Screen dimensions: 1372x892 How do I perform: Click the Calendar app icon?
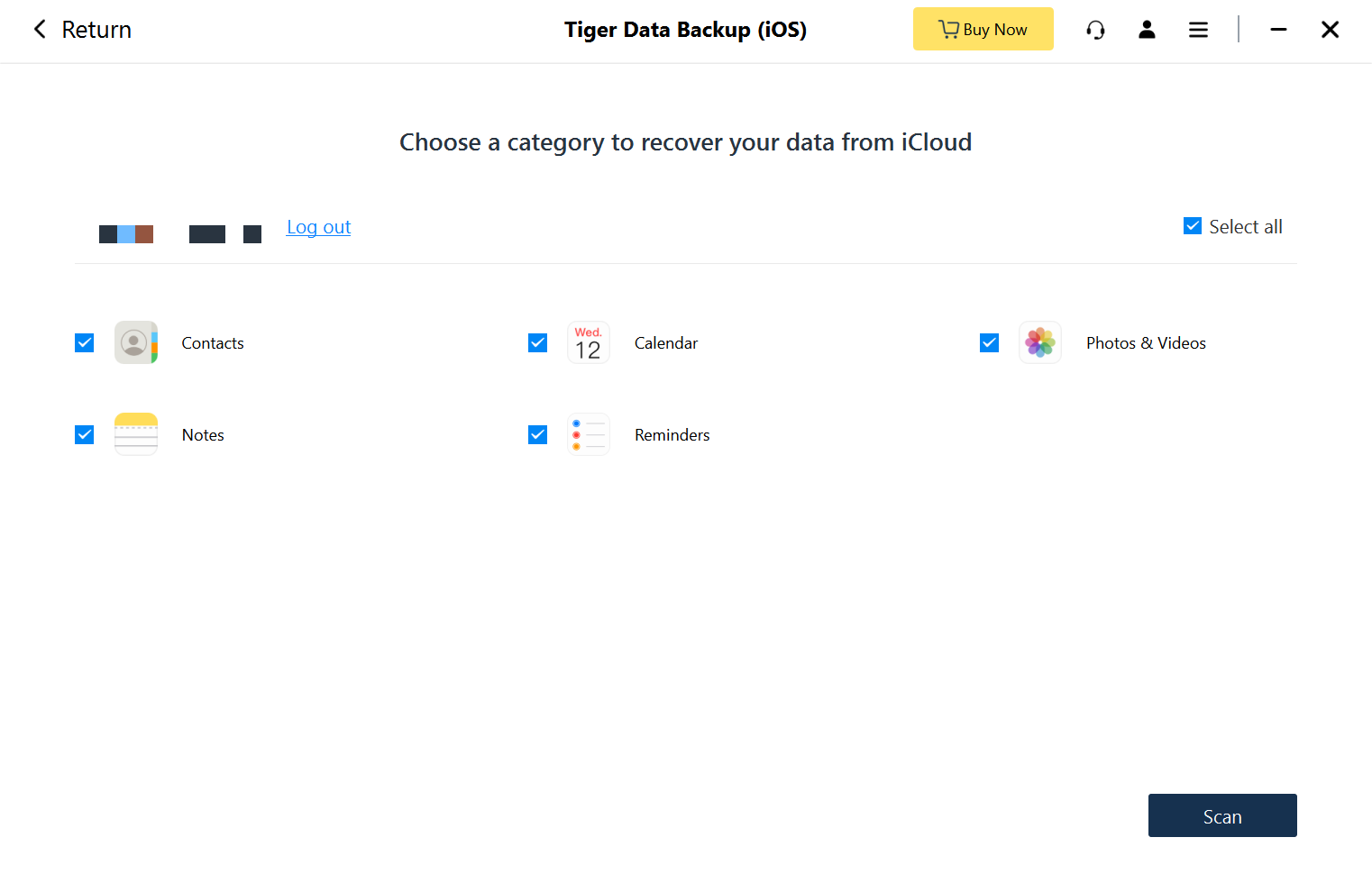coord(589,342)
